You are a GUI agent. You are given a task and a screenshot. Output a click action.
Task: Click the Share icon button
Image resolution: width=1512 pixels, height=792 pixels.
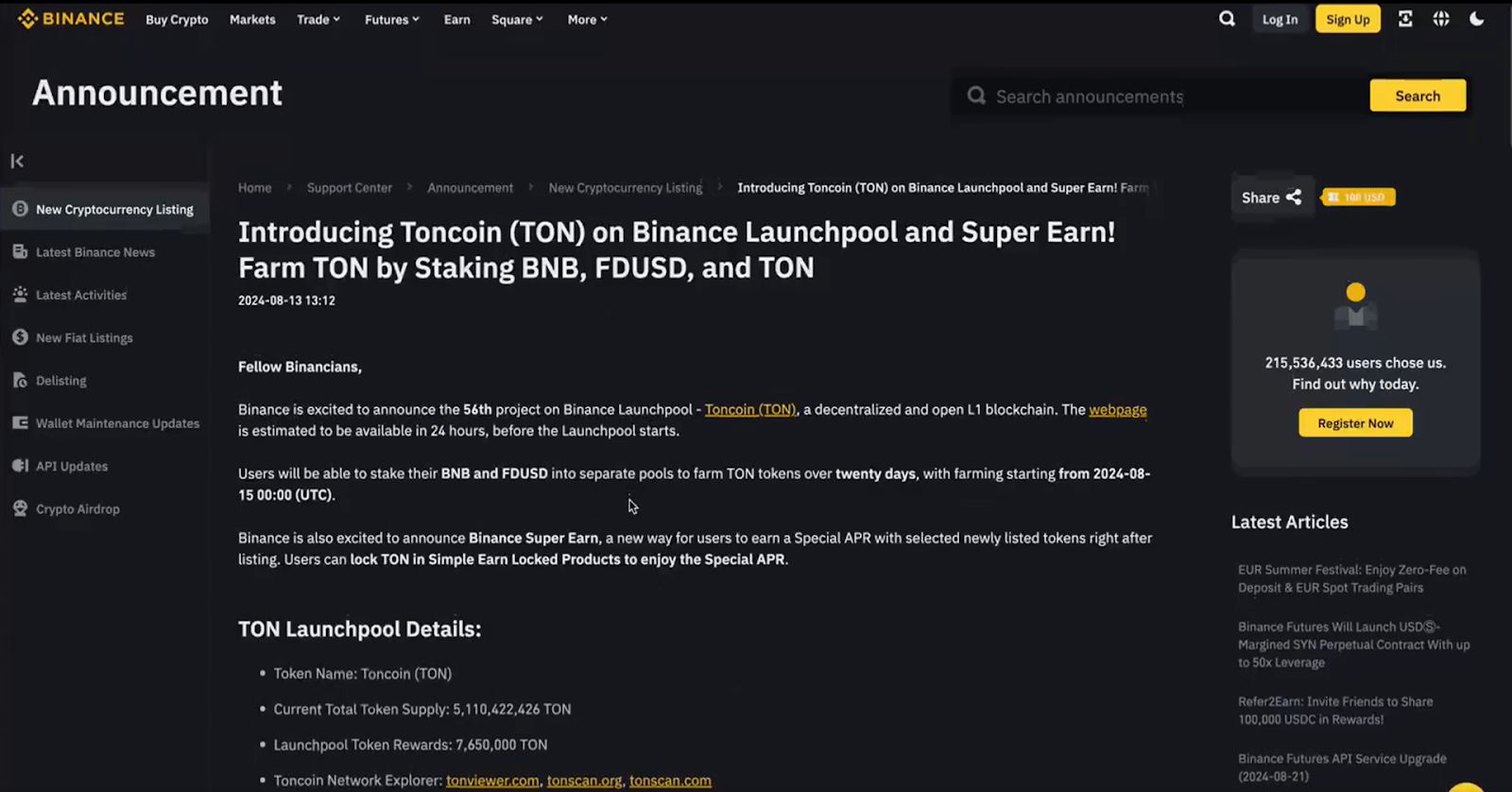click(1294, 198)
